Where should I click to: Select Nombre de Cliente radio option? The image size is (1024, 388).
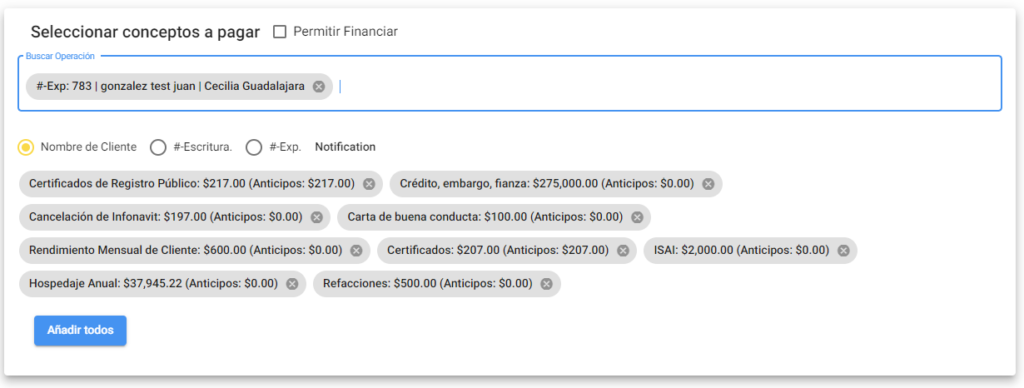[26, 147]
